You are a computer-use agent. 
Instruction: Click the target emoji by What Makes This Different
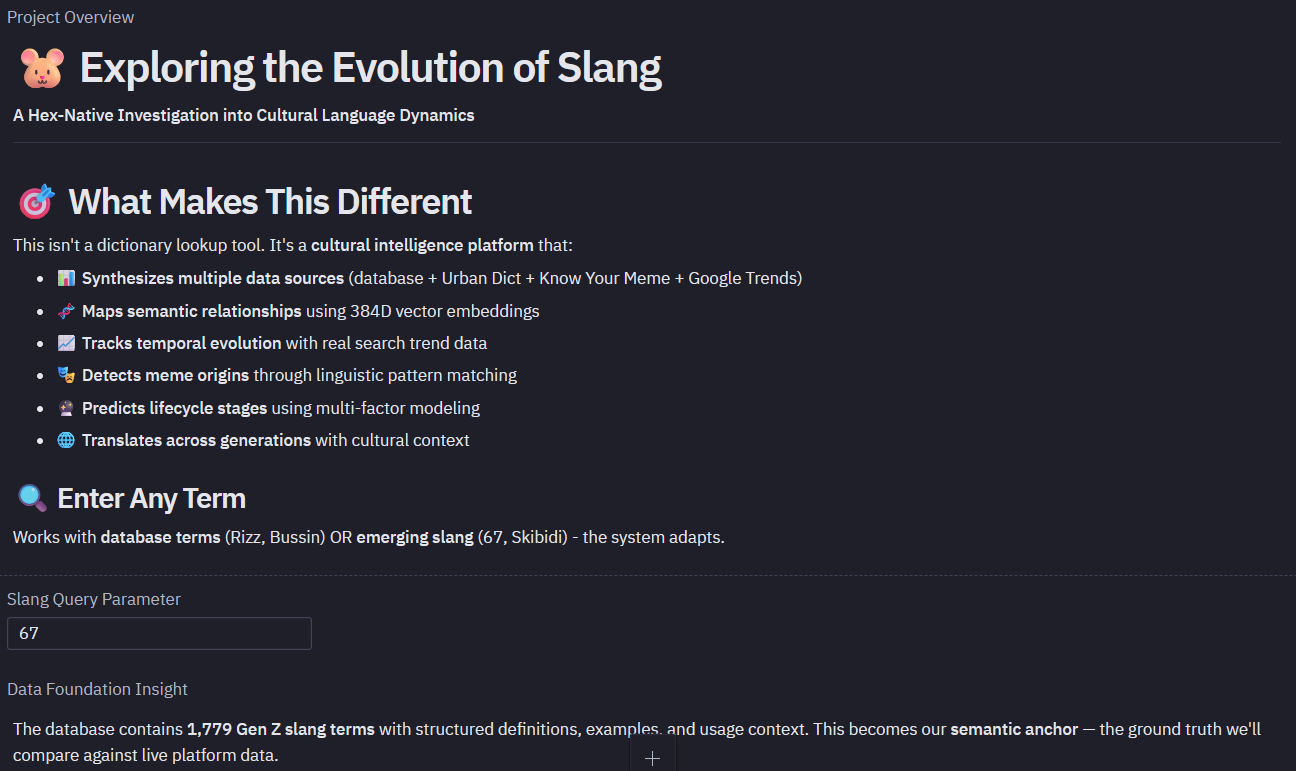(x=37, y=202)
